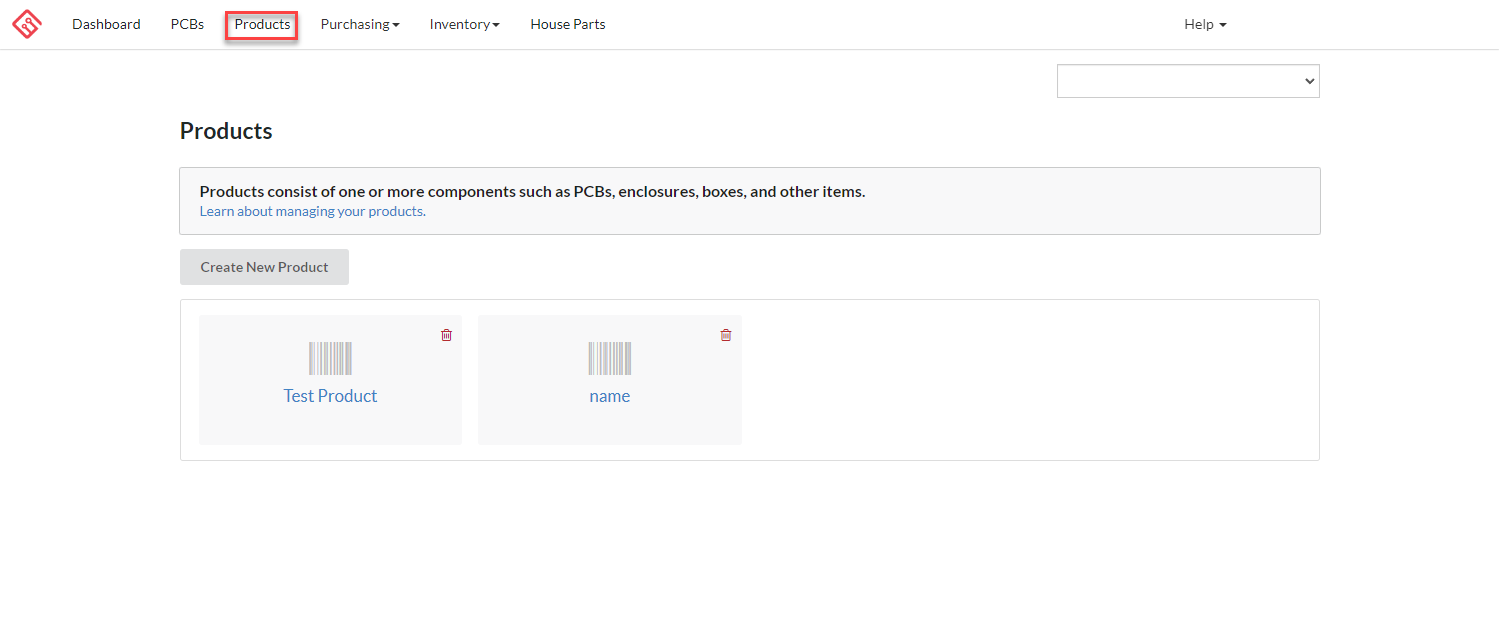Click the Create New Product button
Viewport: 1499px width, 642px height.
[264, 267]
